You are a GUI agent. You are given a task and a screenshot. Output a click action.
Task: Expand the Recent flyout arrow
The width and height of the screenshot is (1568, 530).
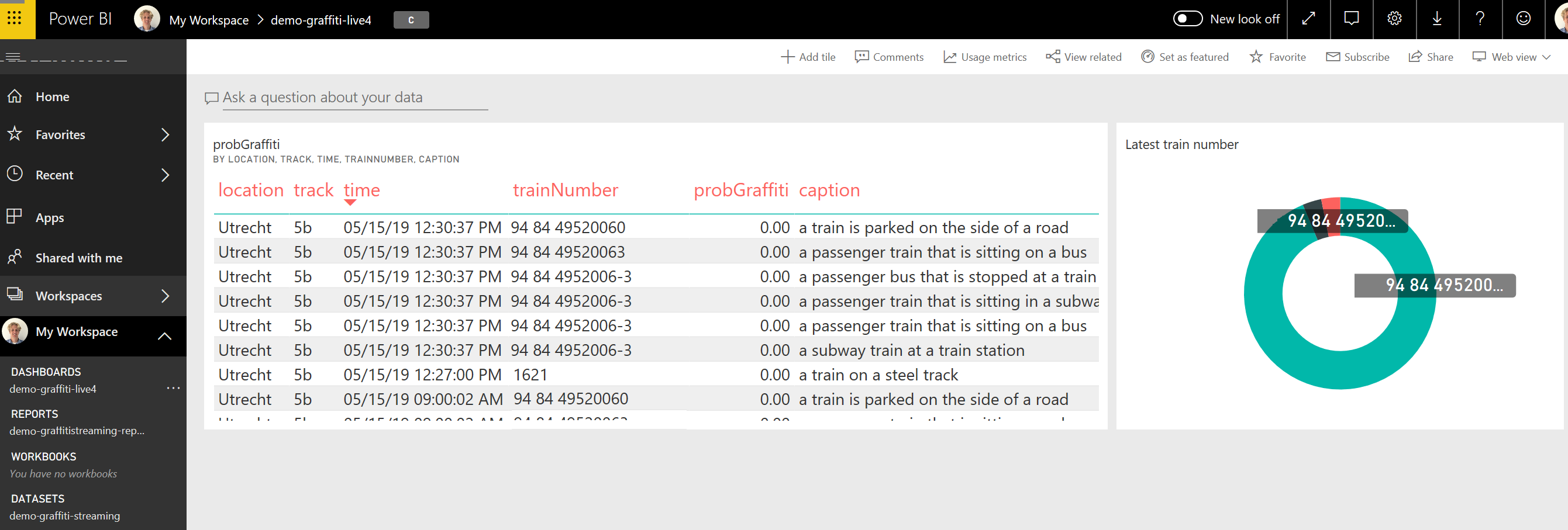[165, 175]
